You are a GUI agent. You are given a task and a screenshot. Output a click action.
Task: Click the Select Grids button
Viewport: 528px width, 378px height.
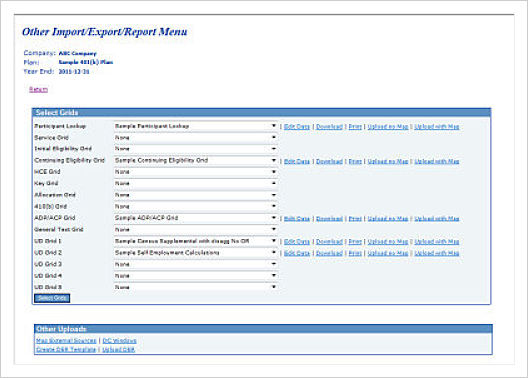point(52,298)
